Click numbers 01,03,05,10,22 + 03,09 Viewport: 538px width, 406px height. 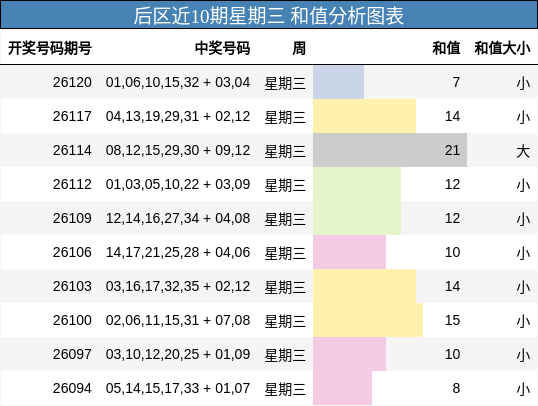[x=178, y=184]
